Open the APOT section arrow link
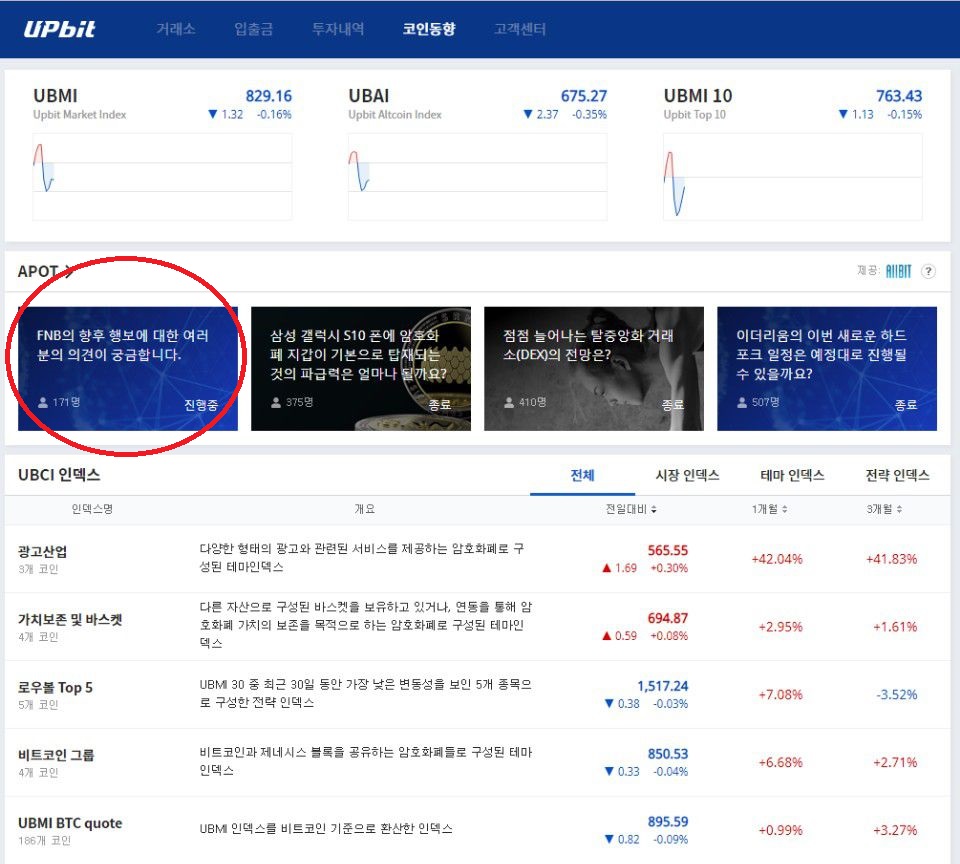Viewport: 960px width, 864px height. [70, 271]
